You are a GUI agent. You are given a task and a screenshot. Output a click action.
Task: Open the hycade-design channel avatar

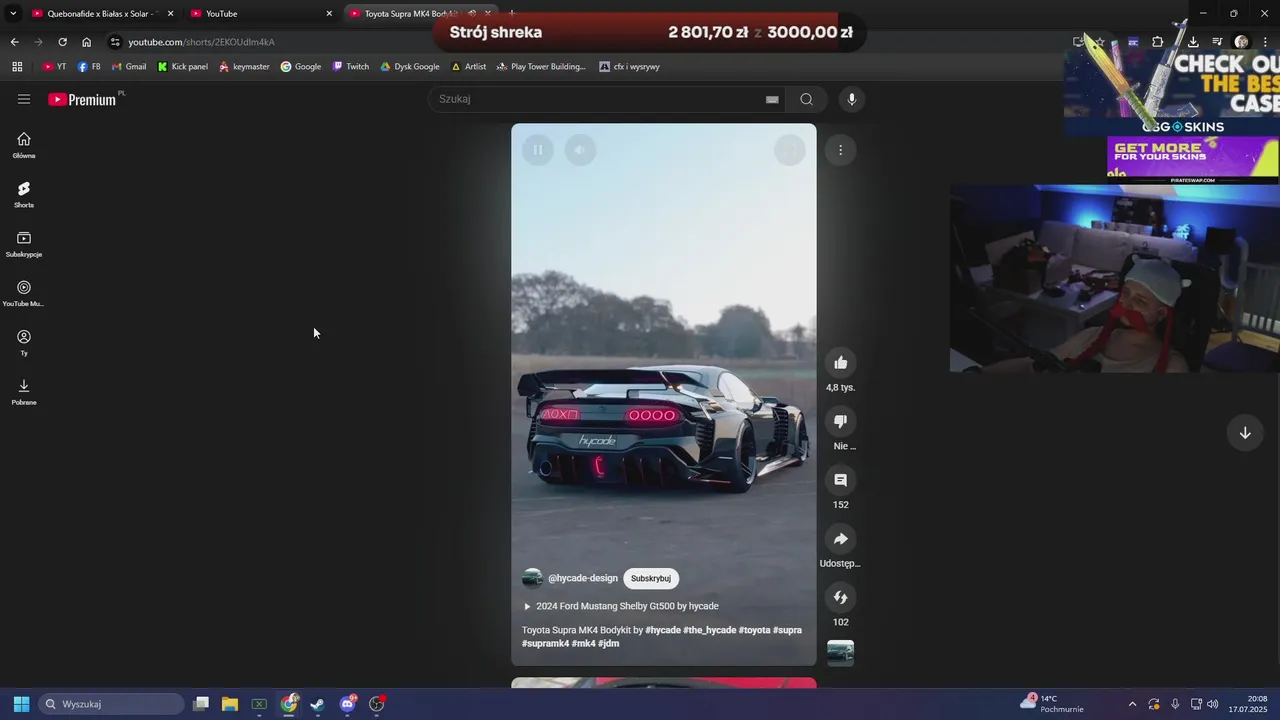click(532, 578)
